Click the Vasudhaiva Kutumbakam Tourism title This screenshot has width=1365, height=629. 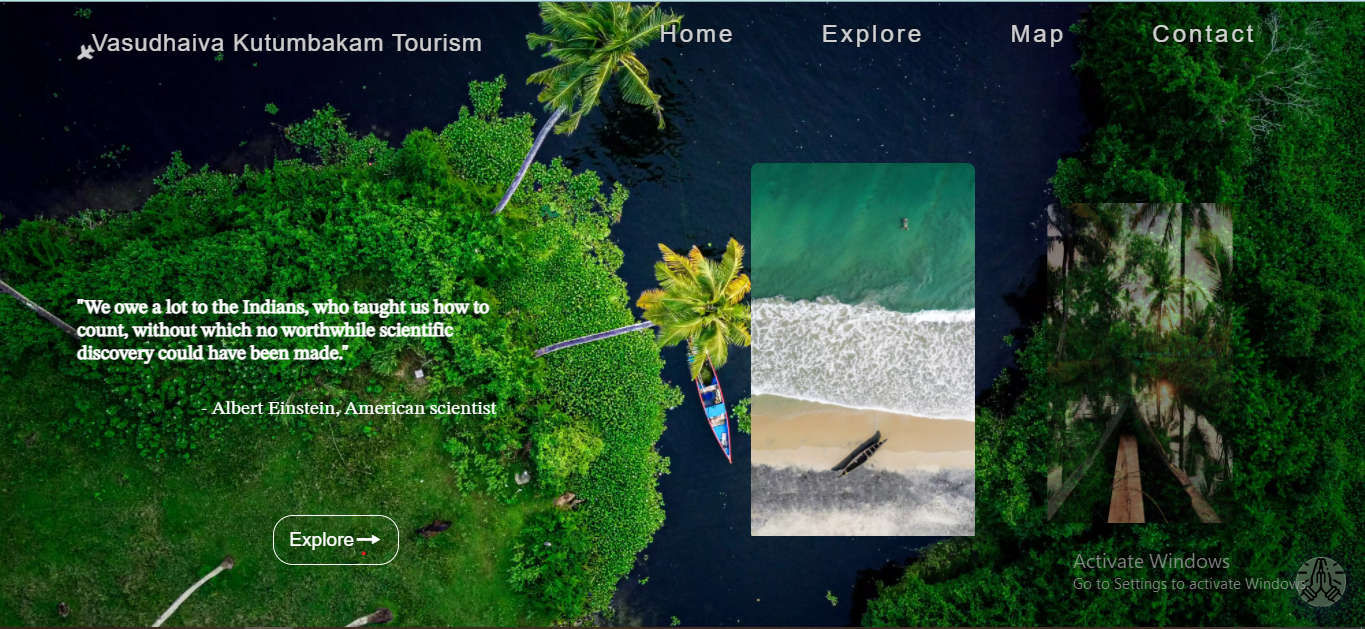[287, 43]
